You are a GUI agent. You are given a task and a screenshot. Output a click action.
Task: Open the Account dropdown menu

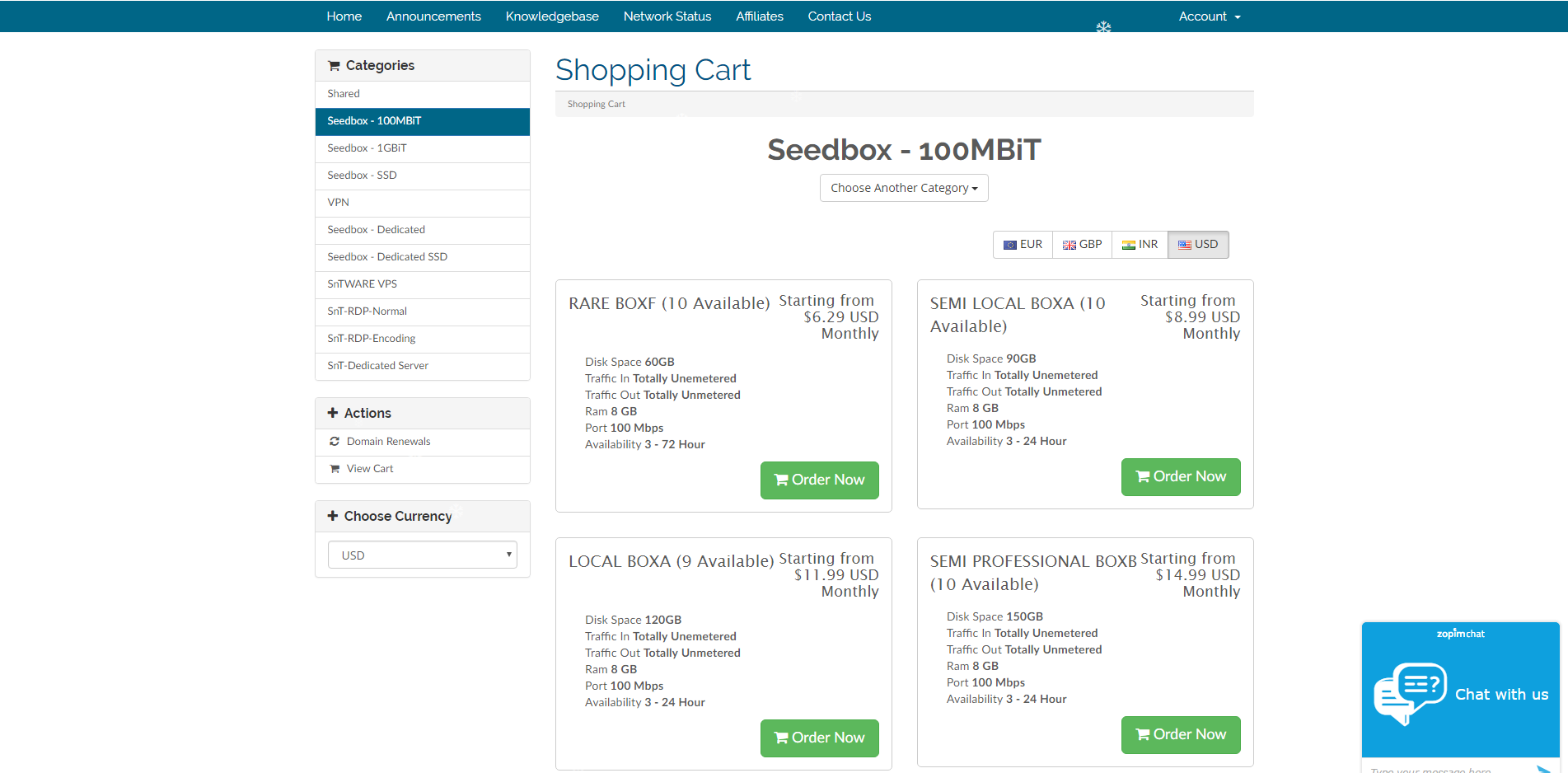[1208, 16]
